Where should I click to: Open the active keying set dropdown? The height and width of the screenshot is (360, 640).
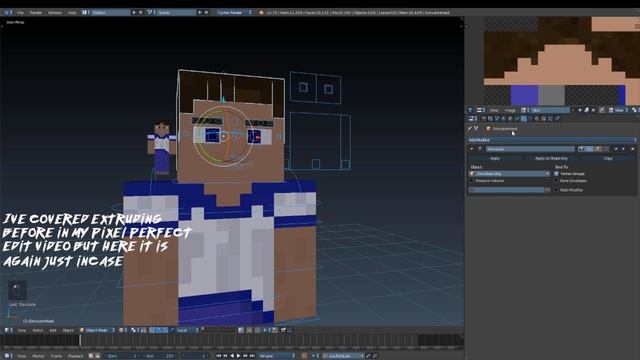coord(343,356)
